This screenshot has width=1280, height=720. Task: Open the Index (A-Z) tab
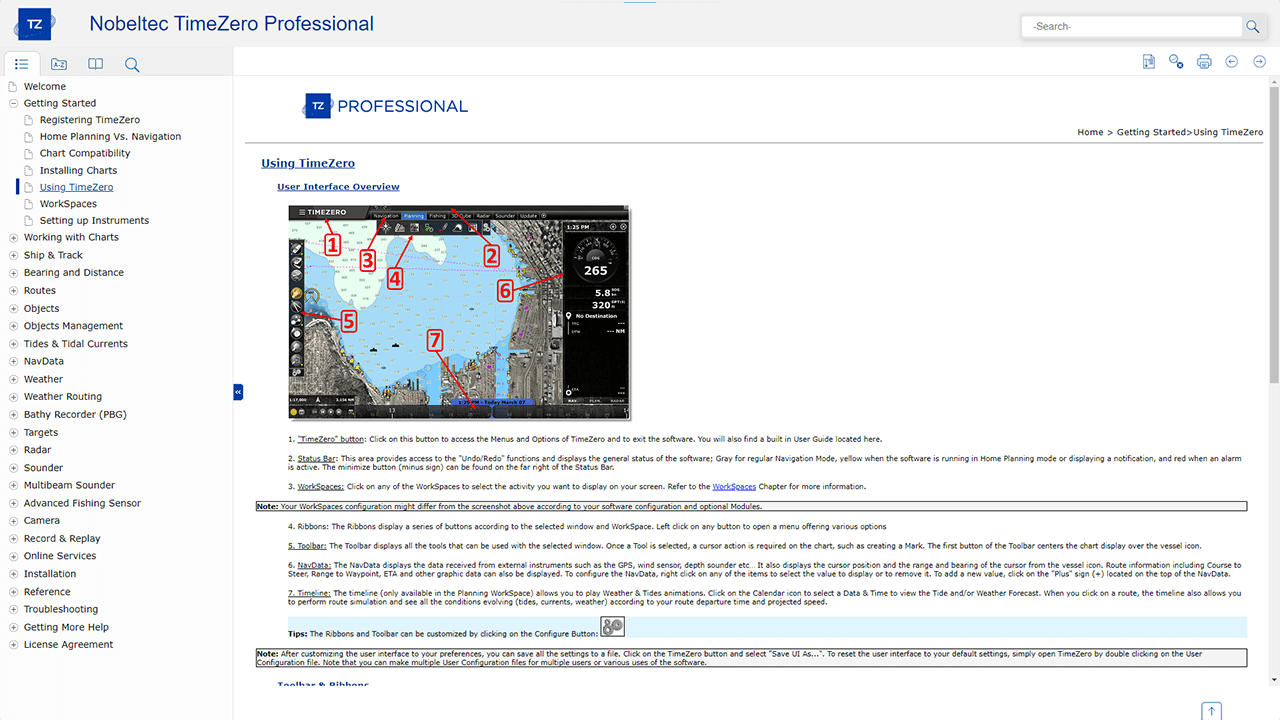pyautogui.click(x=59, y=64)
